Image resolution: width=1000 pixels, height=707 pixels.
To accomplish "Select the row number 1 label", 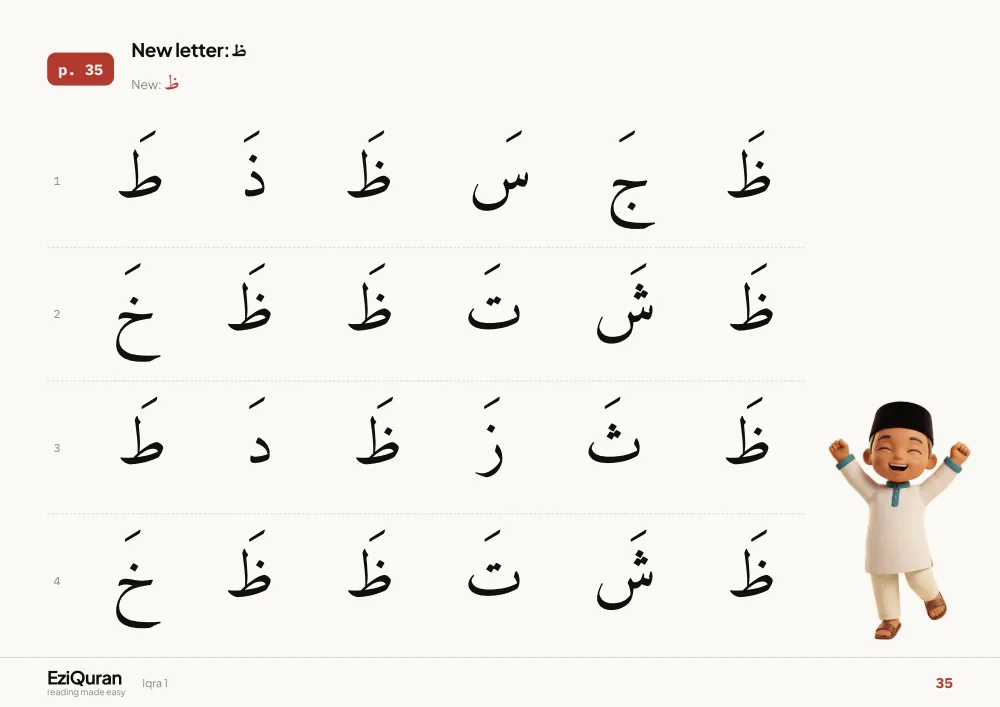I will click(x=57, y=181).
